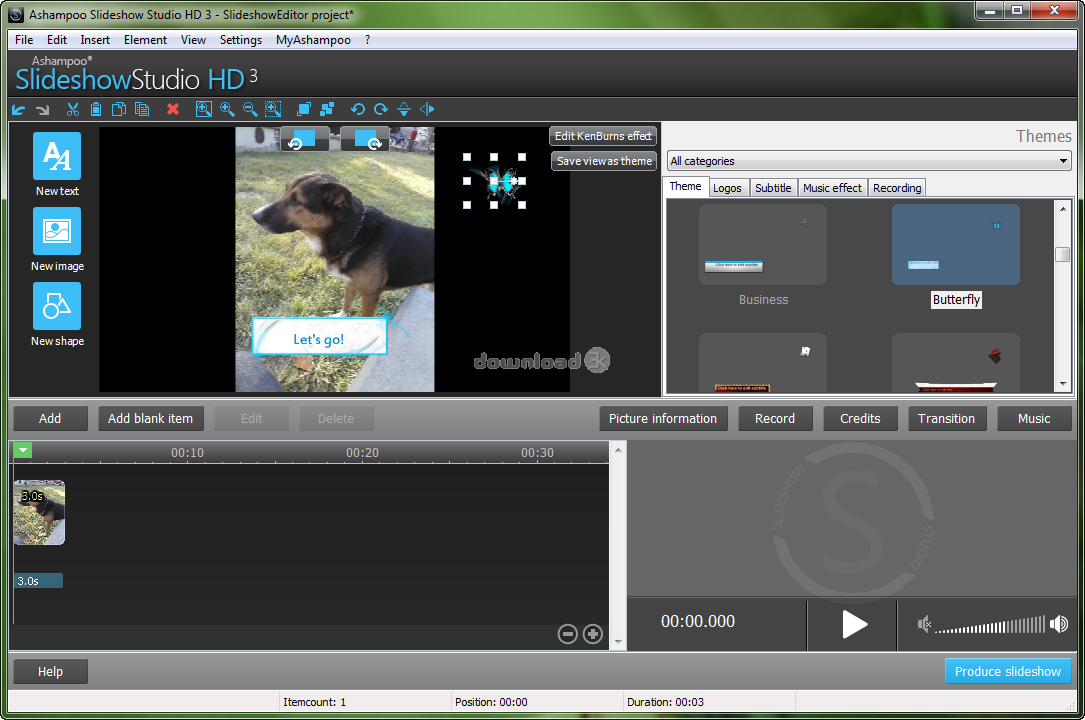Viewport: 1085px width, 720px height.
Task: Open the MyAshampoo menu
Action: 313,40
